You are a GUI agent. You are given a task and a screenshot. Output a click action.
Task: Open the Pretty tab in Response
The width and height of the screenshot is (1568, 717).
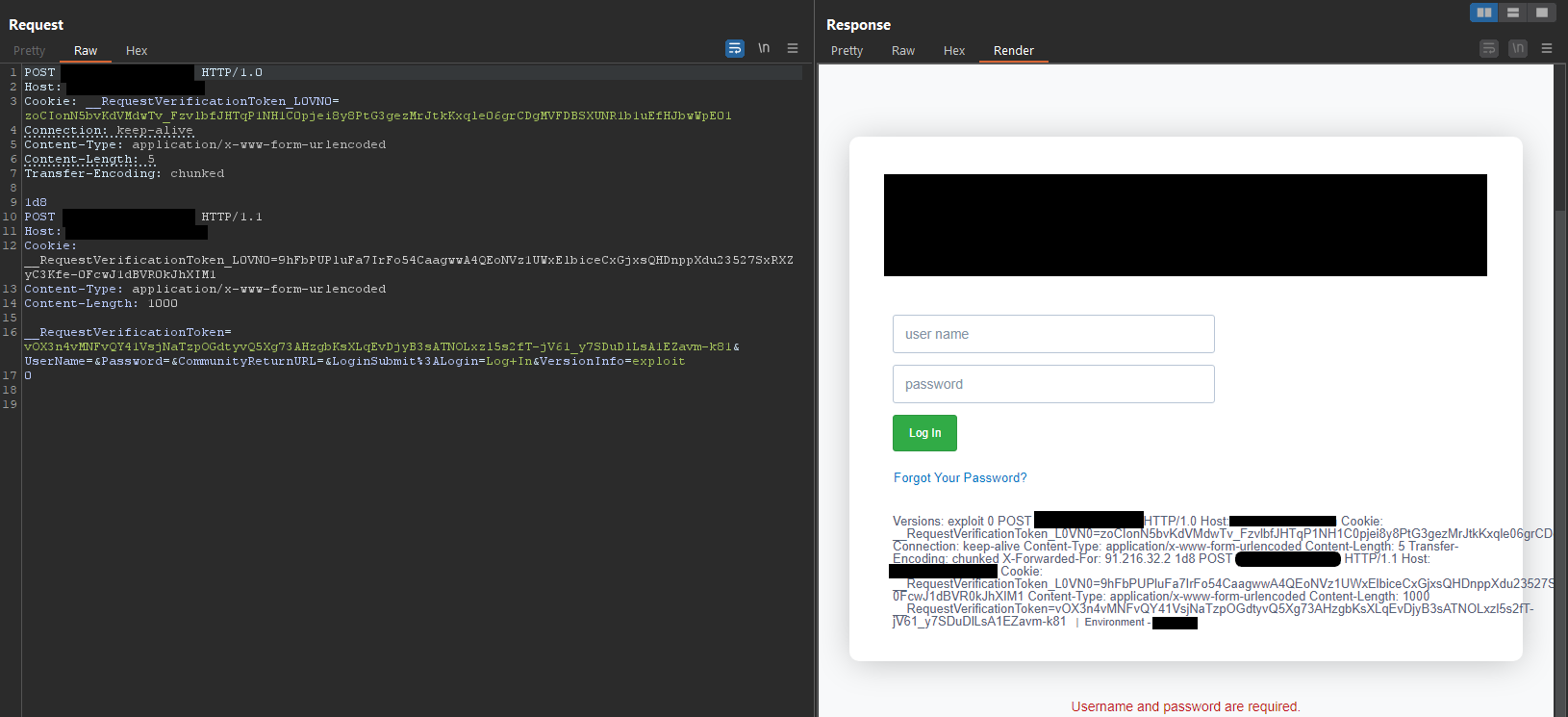[x=847, y=51]
